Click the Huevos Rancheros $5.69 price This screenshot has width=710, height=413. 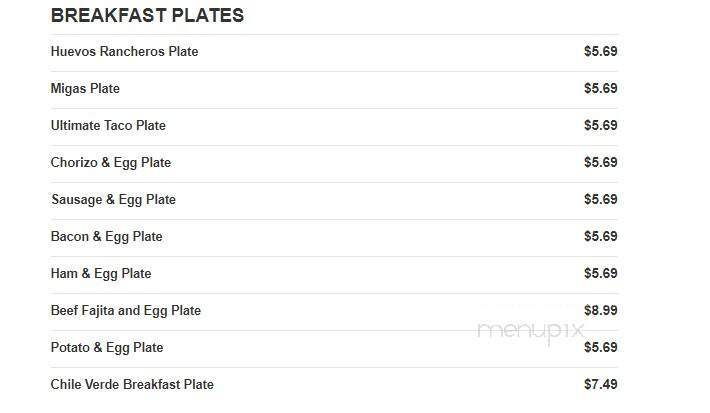click(600, 51)
